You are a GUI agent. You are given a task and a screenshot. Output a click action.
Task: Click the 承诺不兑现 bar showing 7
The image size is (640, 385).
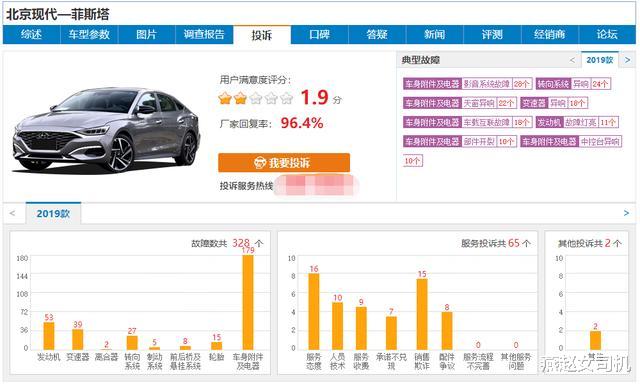pos(391,333)
